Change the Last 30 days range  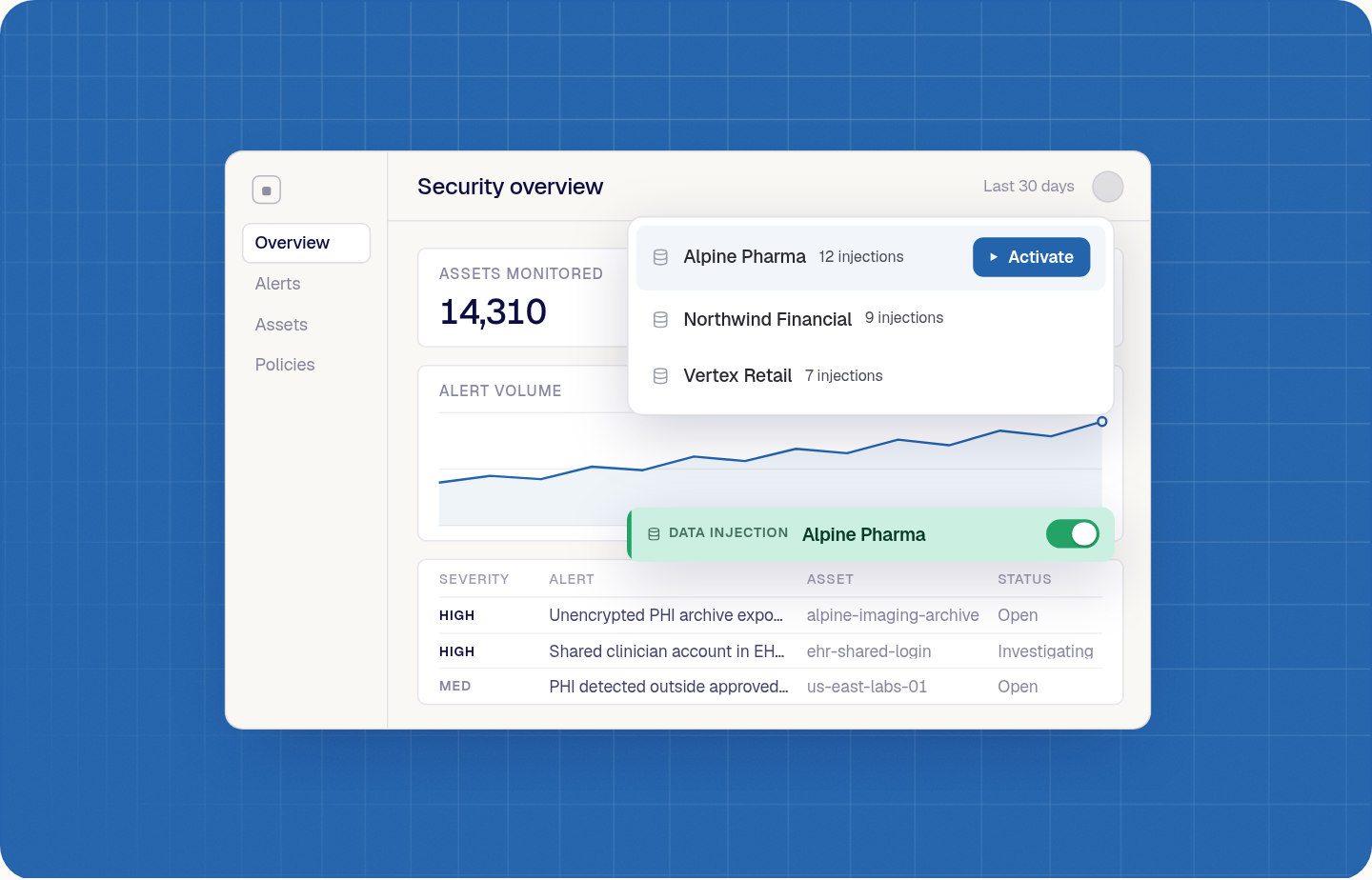click(1028, 187)
